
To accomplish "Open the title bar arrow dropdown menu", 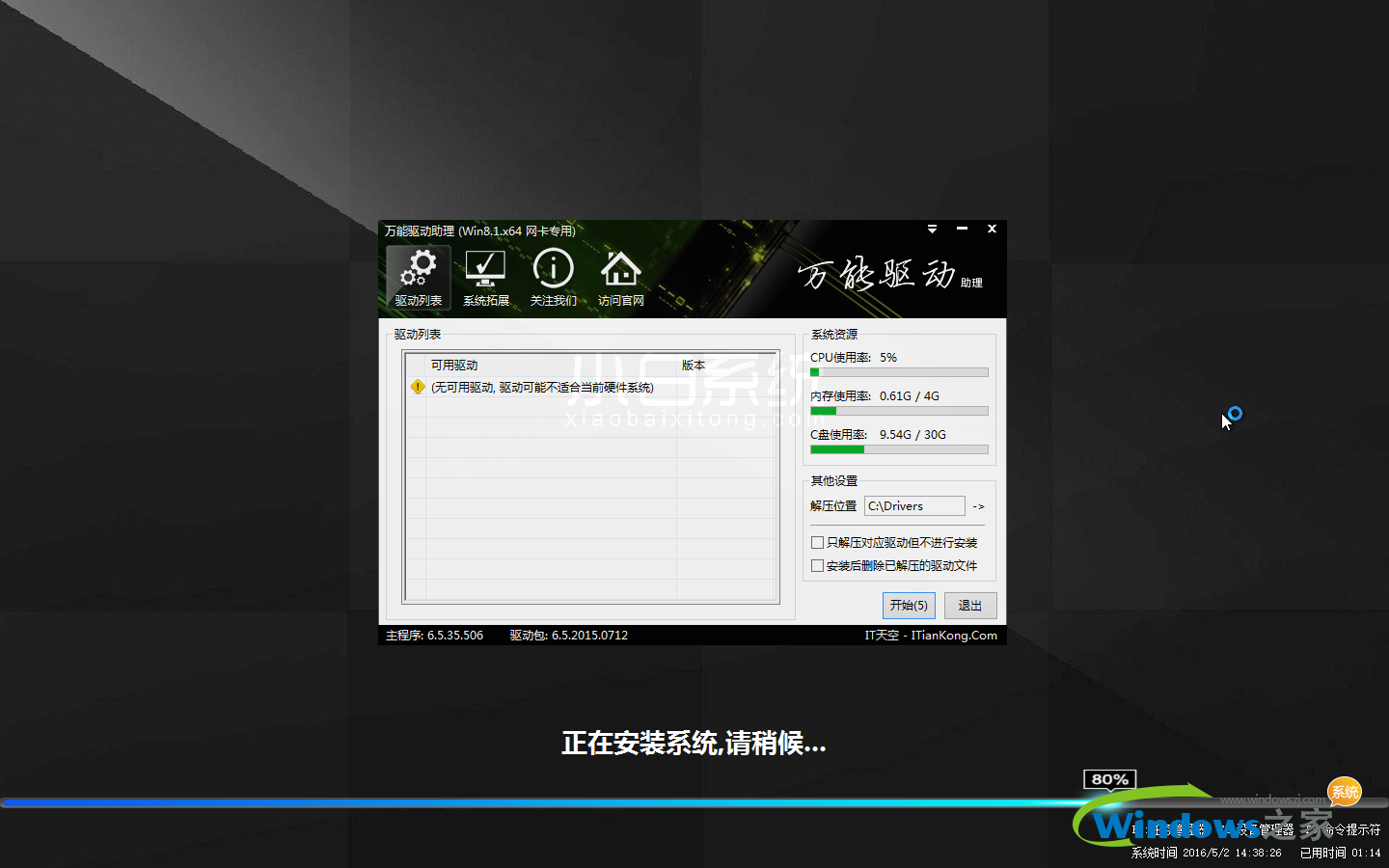I will point(931,230).
